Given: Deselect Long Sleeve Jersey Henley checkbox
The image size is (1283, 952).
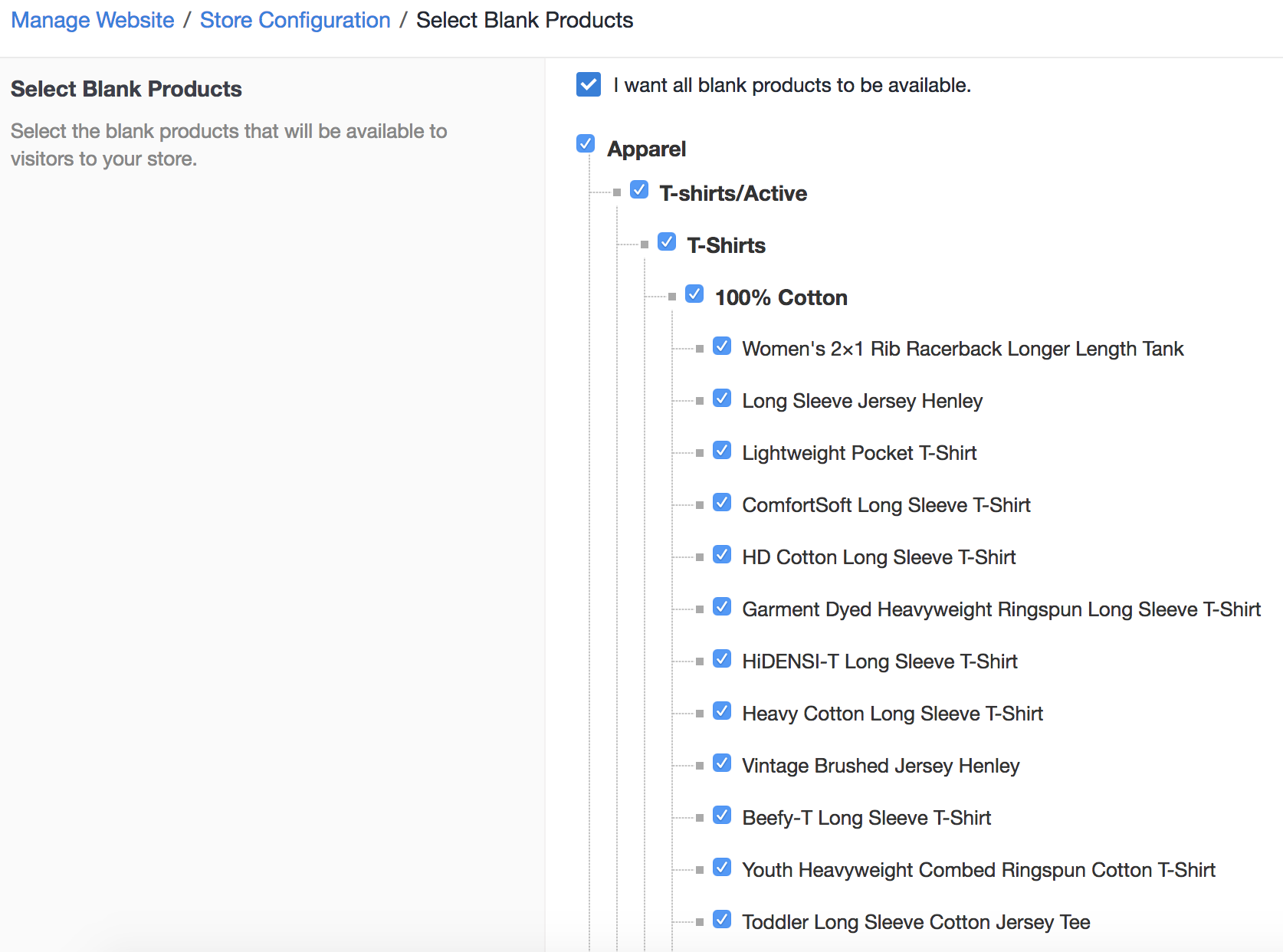Looking at the screenshot, I should pos(722,398).
